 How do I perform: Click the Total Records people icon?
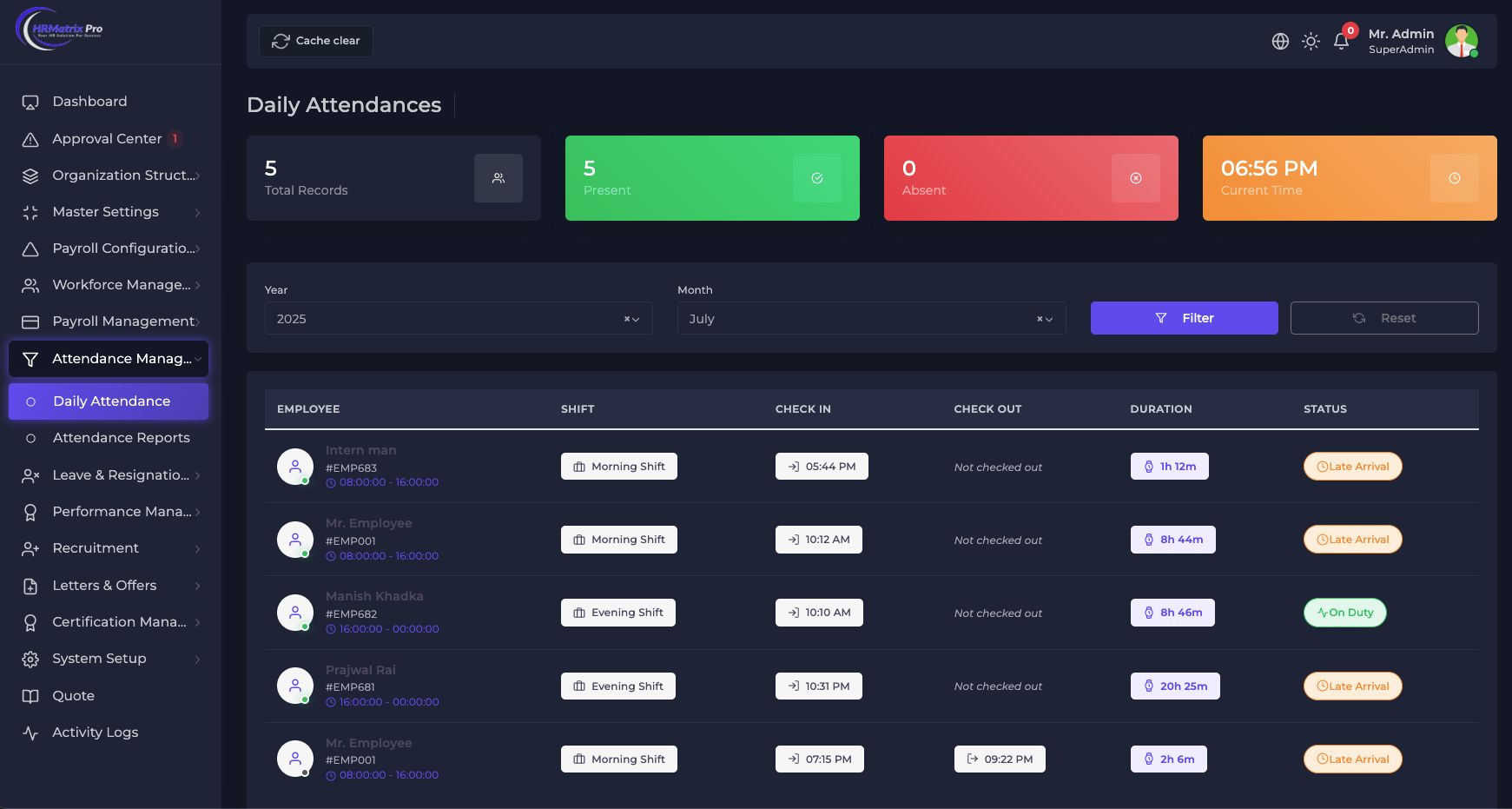point(498,178)
